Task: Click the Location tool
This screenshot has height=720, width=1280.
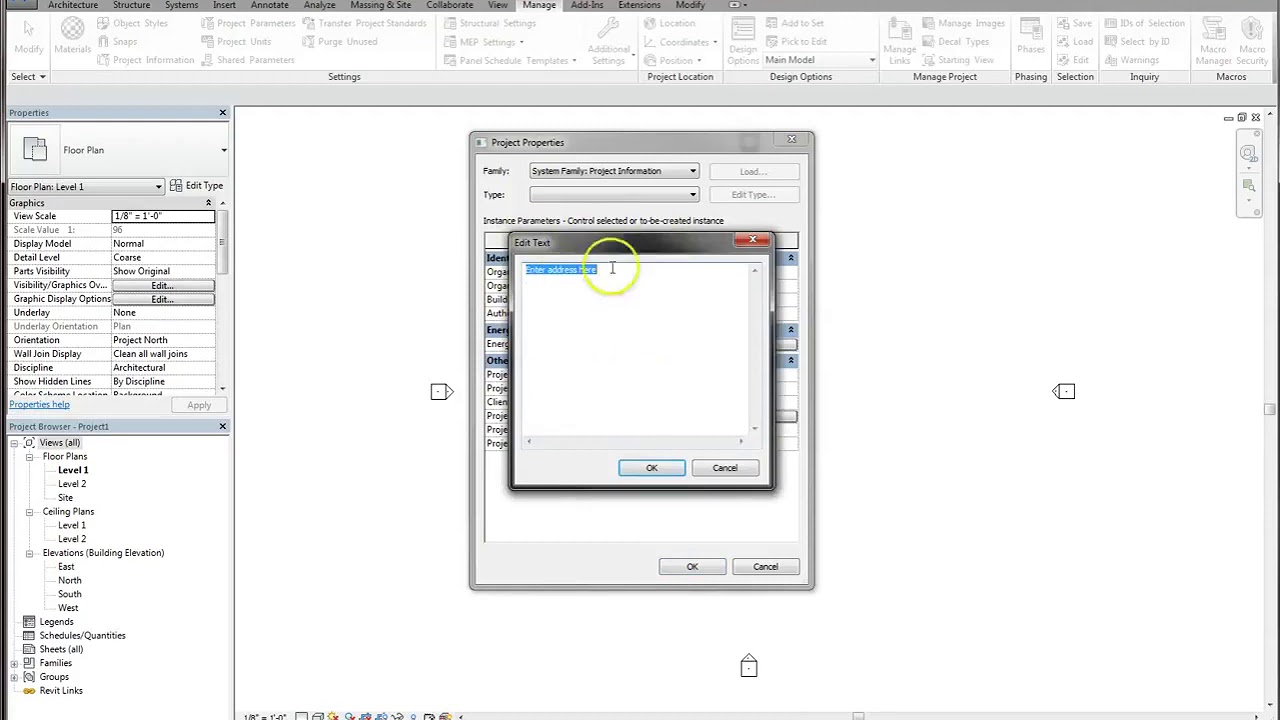Action: point(669,23)
